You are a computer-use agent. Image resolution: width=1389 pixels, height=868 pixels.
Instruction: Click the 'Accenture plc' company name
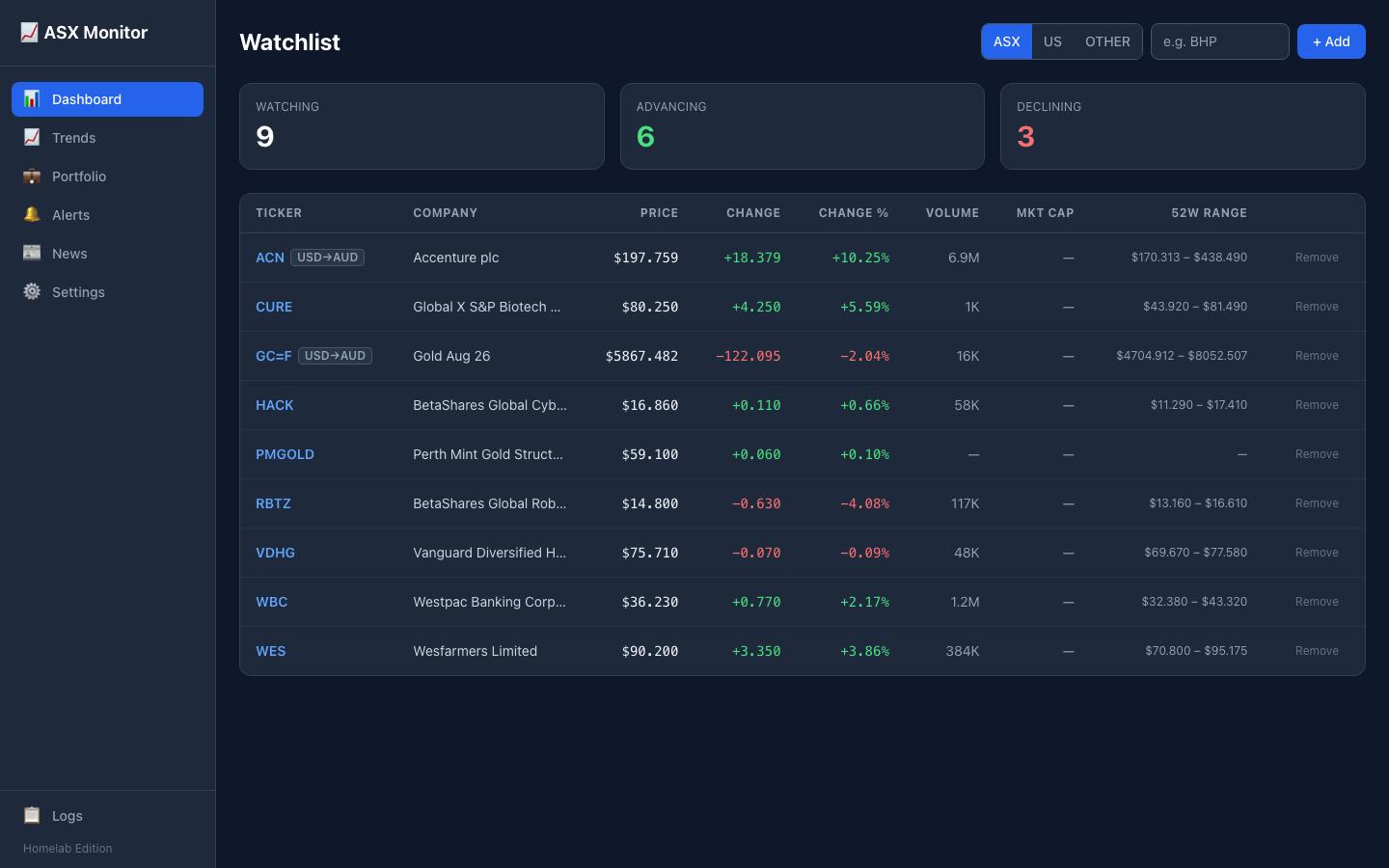[456, 258]
